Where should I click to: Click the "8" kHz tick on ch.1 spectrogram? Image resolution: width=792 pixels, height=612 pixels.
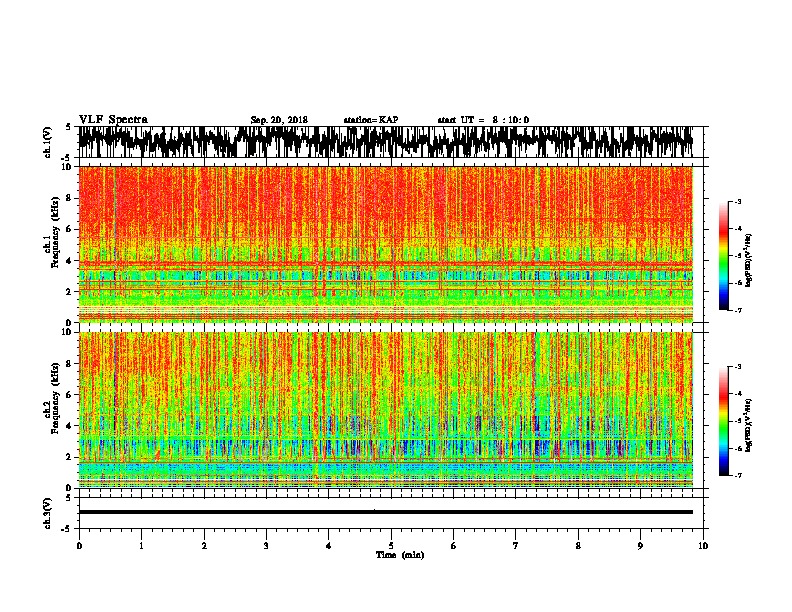coord(69,198)
